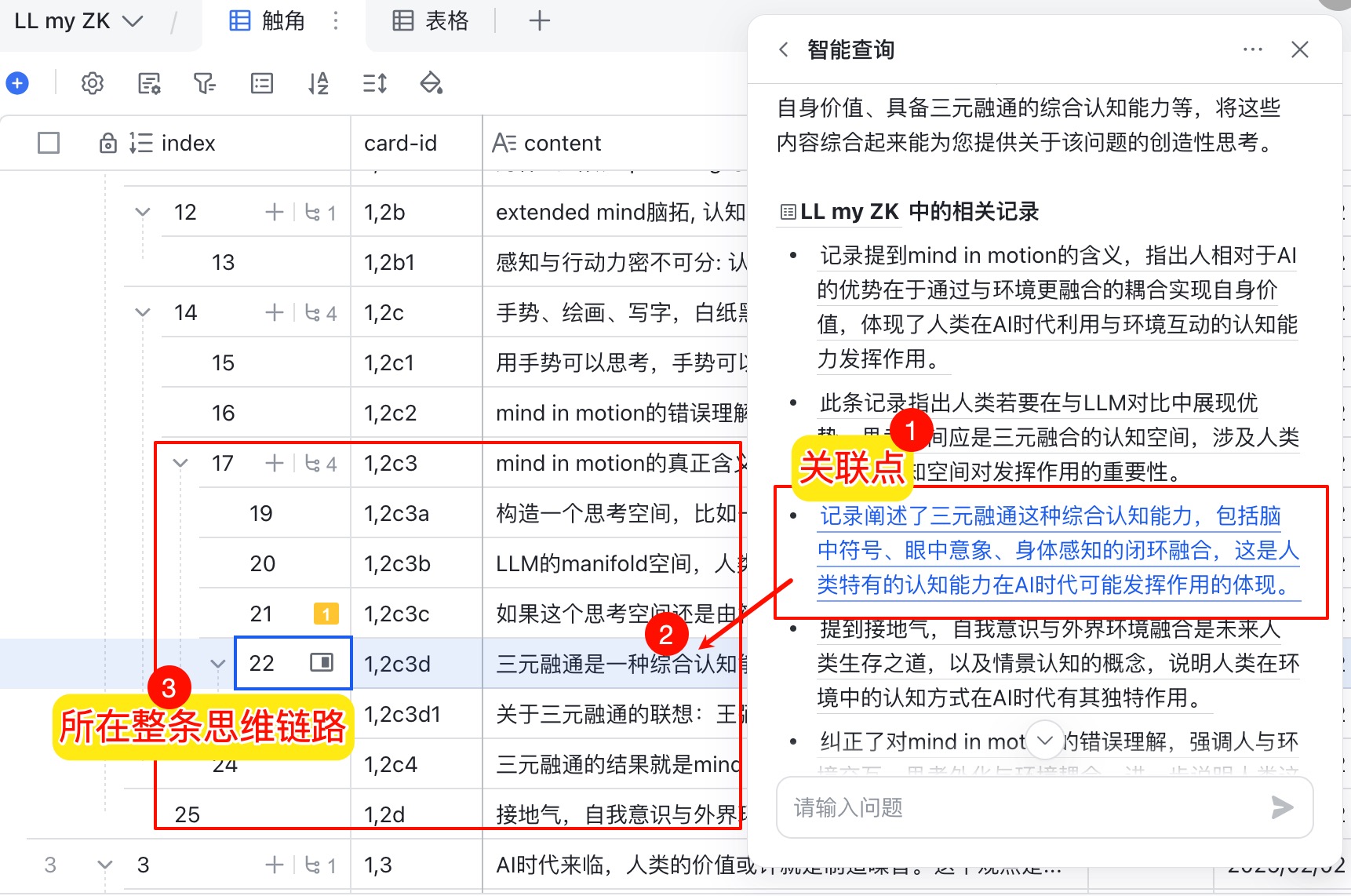This screenshot has width=1351, height=896.
Task: Open the expand-record icon on row 22
Action: click(322, 662)
